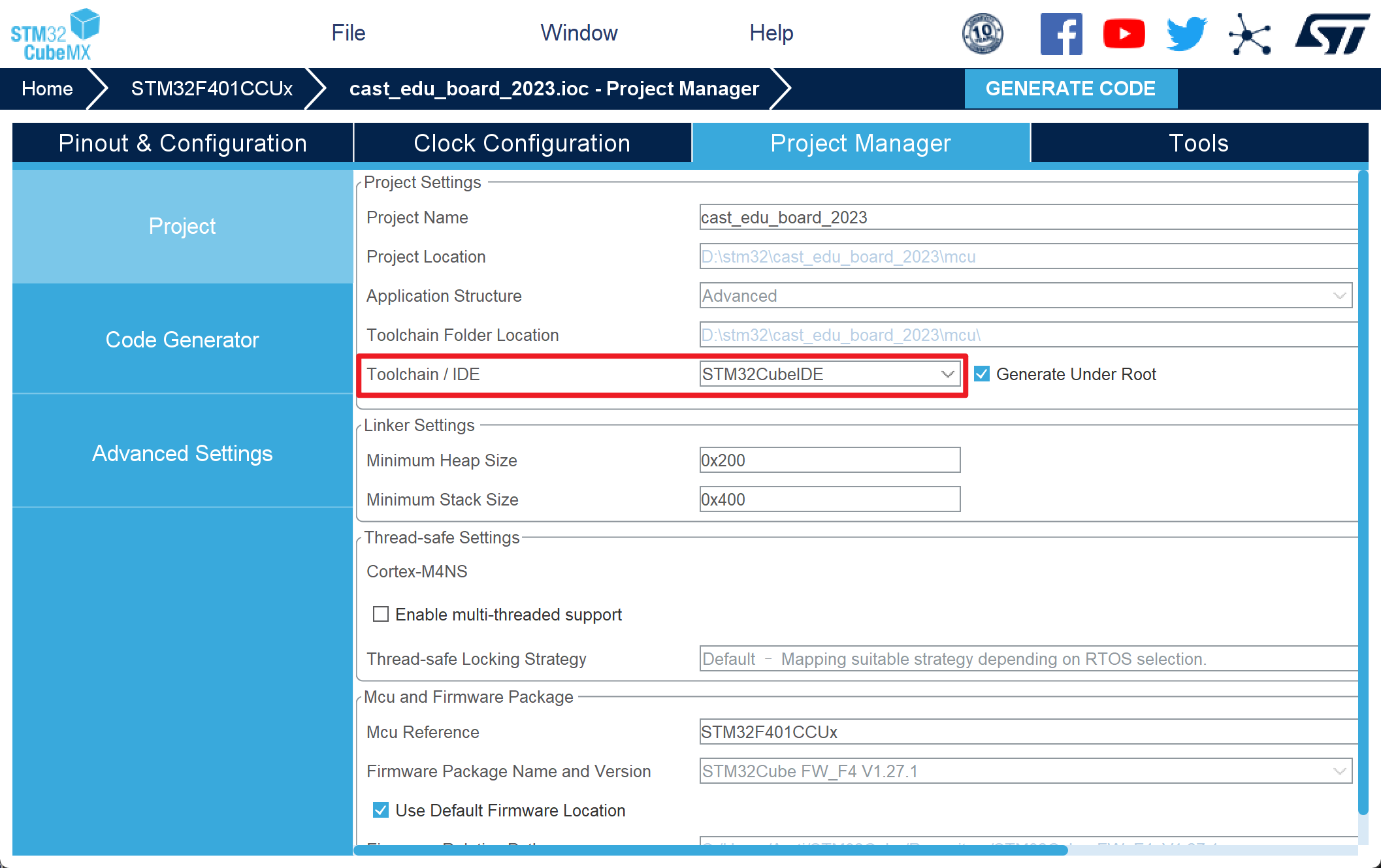
Task: Click the Toolchain Folder Location field
Action: pyautogui.click(x=1028, y=335)
